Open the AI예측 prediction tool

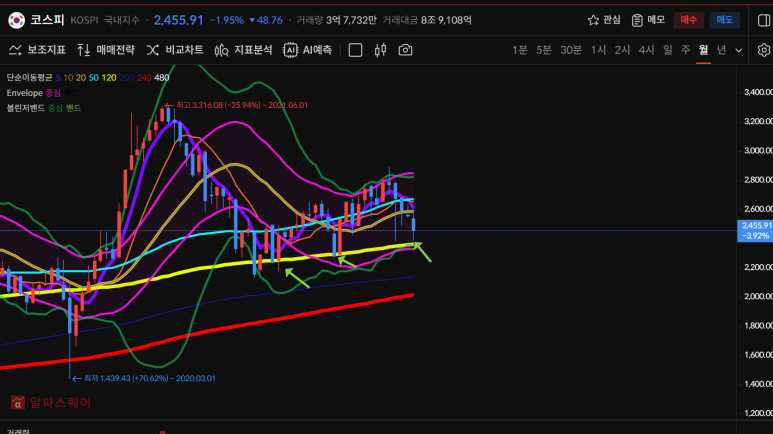coord(308,50)
